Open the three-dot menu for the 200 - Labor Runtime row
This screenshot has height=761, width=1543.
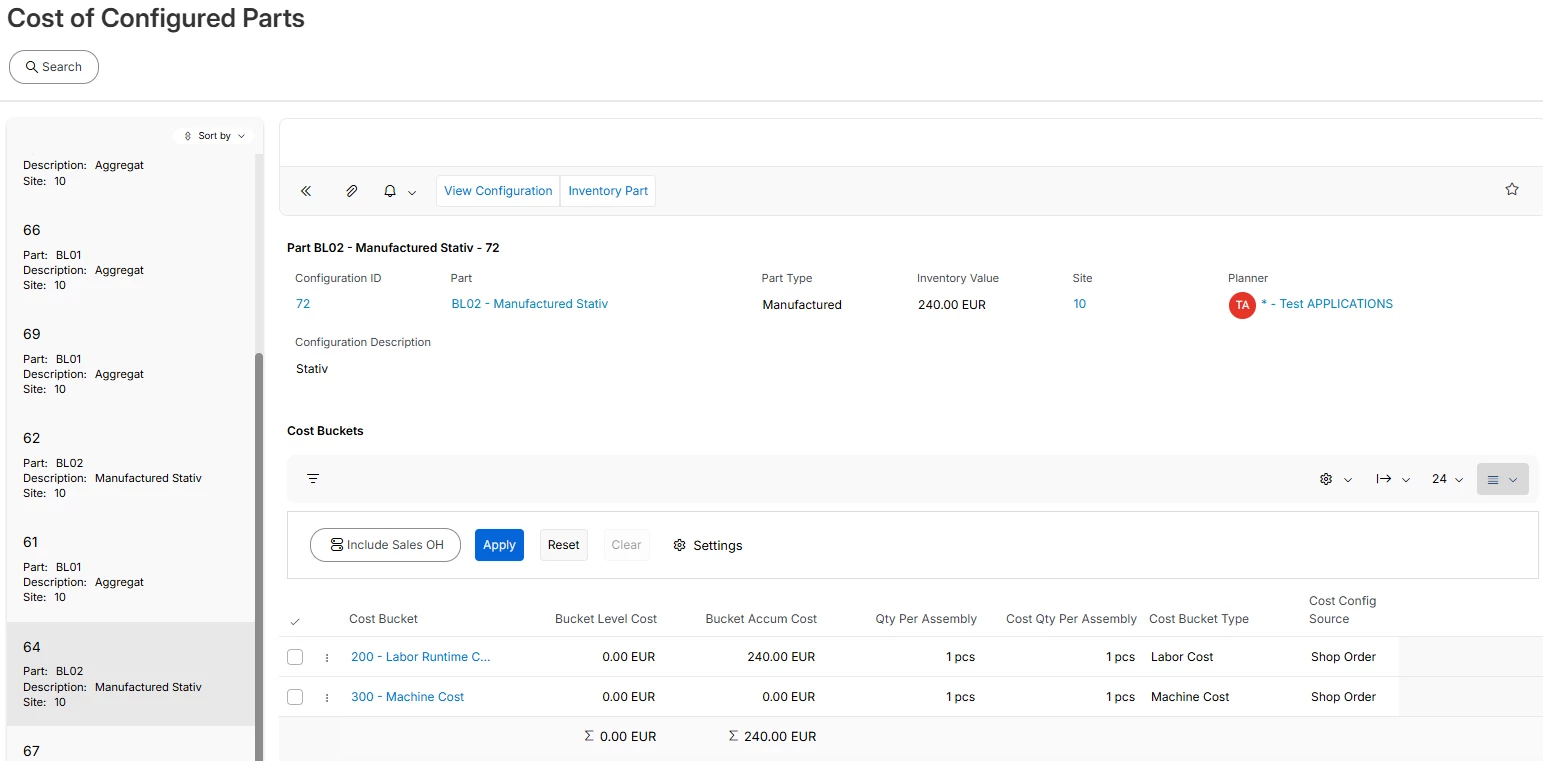pos(327,657)
